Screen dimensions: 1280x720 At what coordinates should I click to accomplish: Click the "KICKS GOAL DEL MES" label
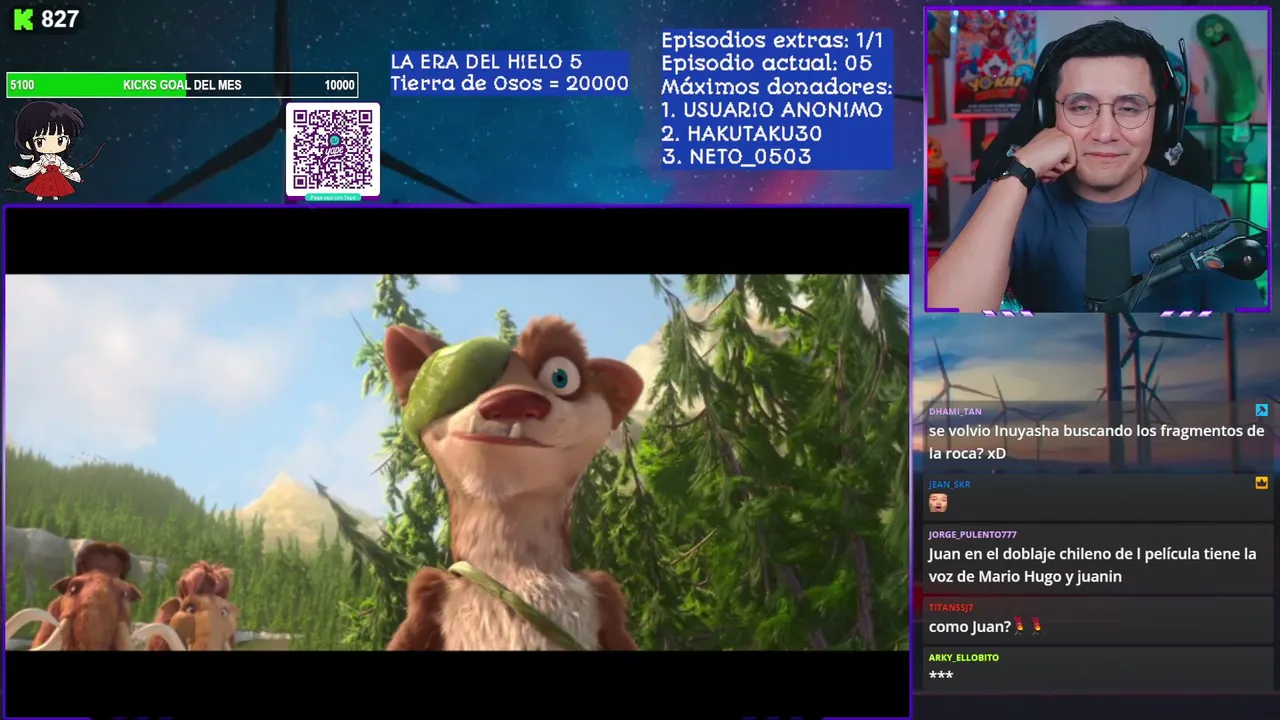[x=182, y=85]
